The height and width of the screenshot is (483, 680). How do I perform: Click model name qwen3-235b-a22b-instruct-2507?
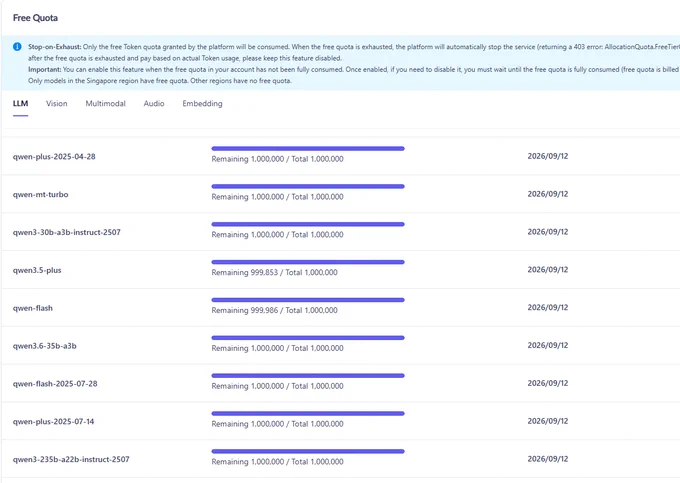tap(71, 459)
